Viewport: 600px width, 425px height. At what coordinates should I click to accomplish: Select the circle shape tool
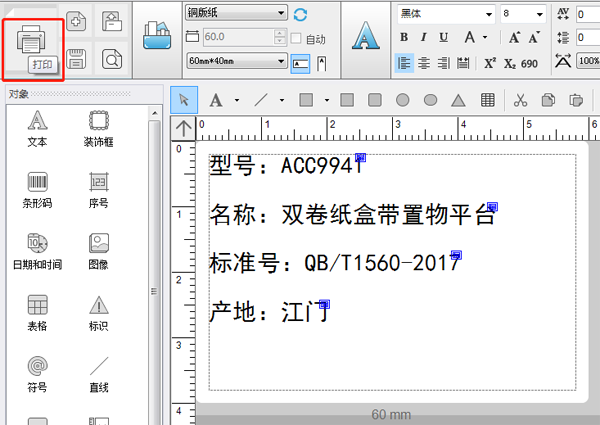click(403, 100)
